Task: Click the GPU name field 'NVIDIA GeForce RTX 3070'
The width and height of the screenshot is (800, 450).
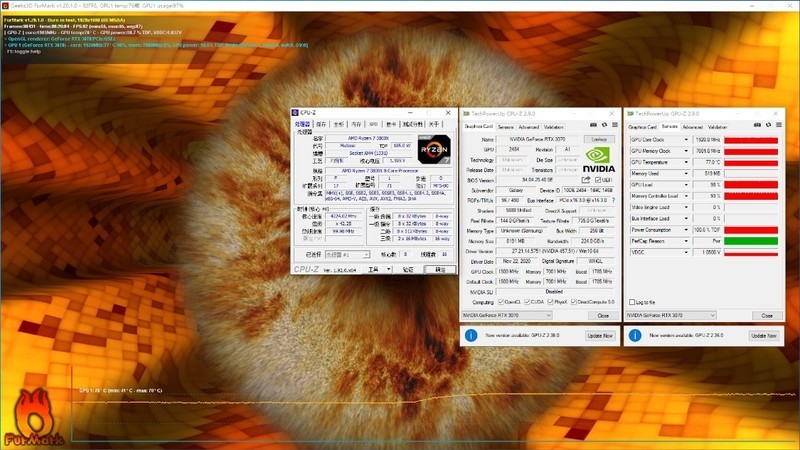Action: [x=538, y=139]
